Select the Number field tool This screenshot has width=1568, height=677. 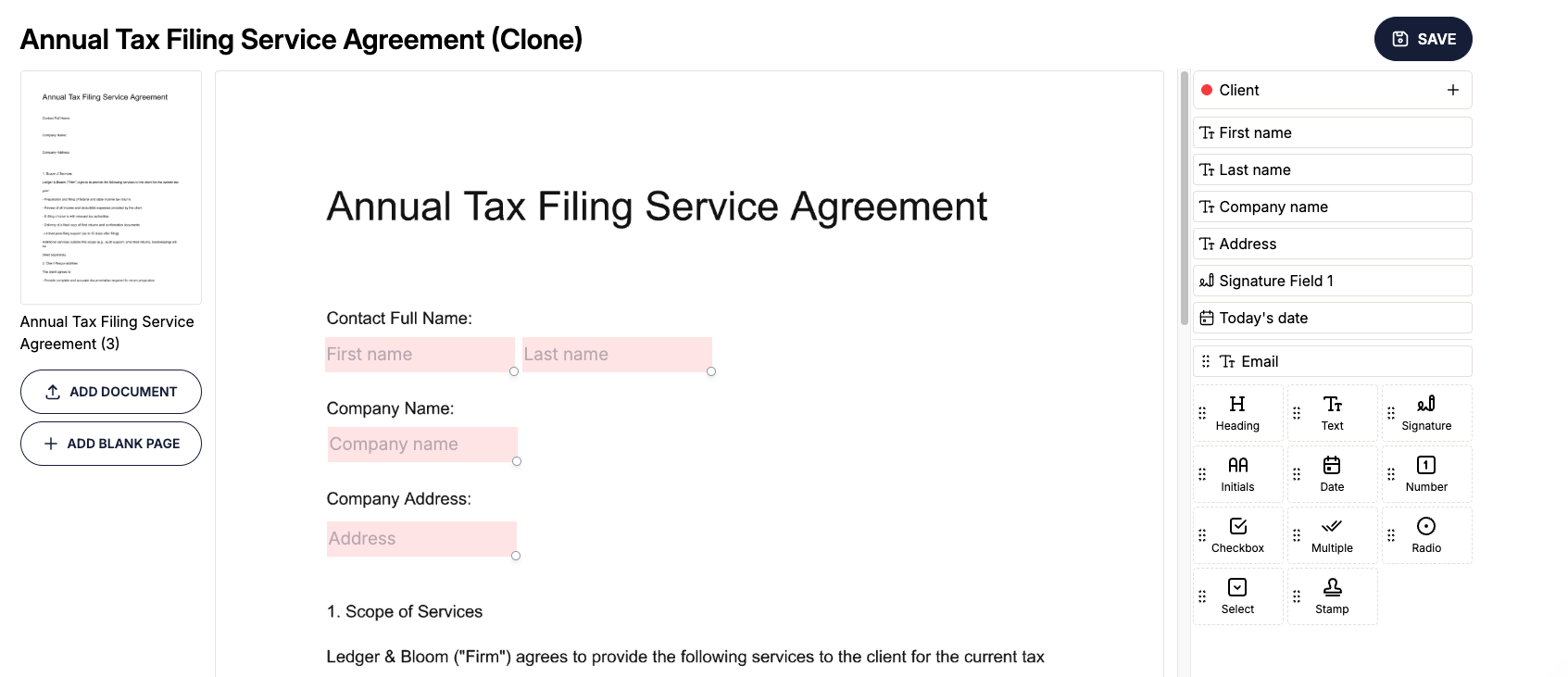pyautogui.click(x=1426, y=474)
